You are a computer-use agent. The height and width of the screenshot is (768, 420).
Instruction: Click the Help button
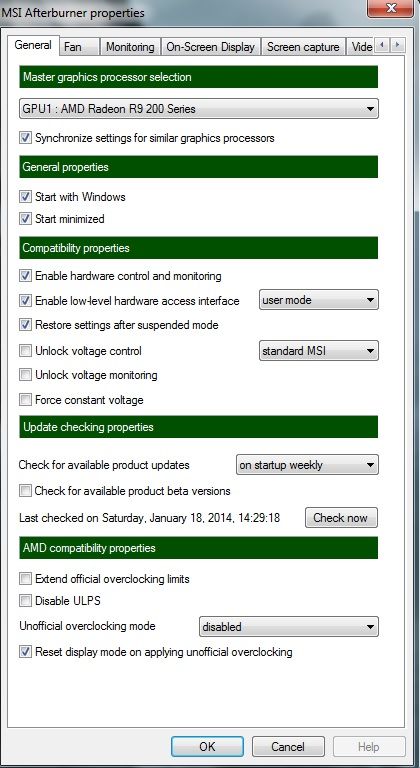point(369,746)
